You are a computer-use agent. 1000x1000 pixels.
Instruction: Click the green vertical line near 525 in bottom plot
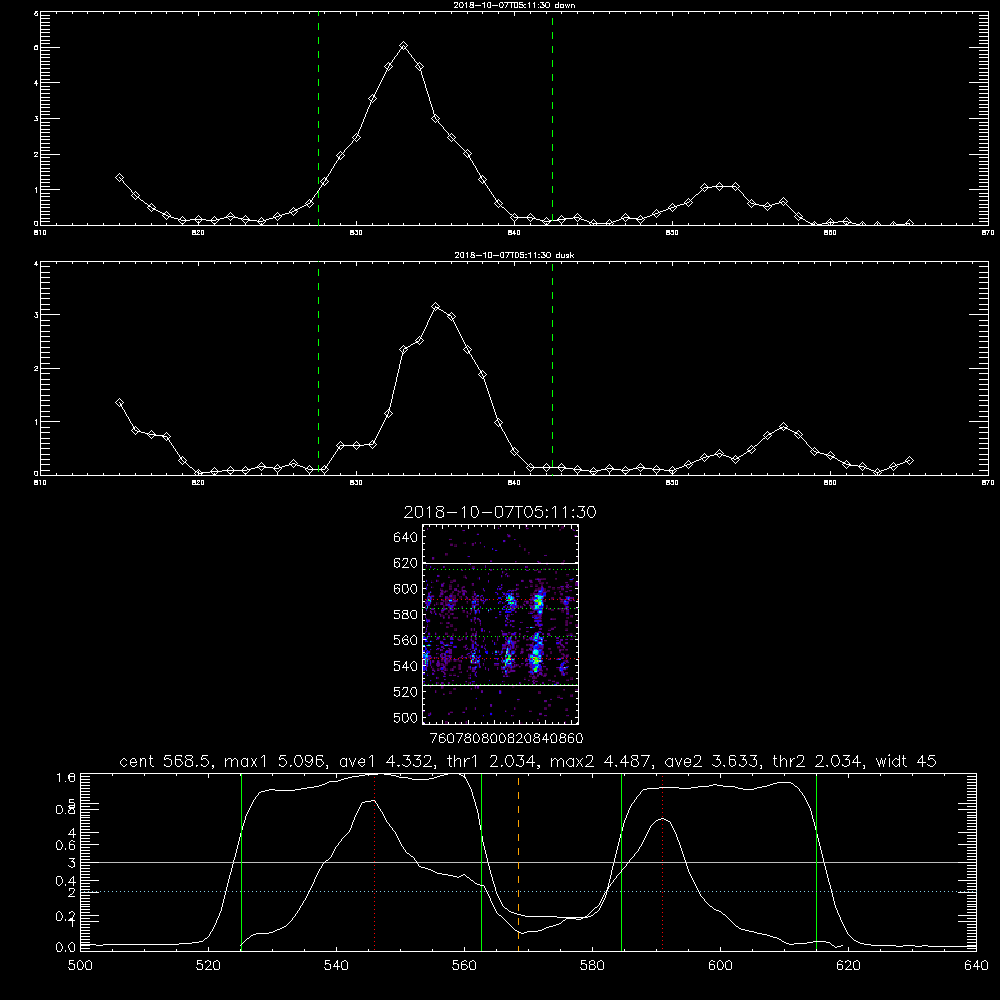241,861
